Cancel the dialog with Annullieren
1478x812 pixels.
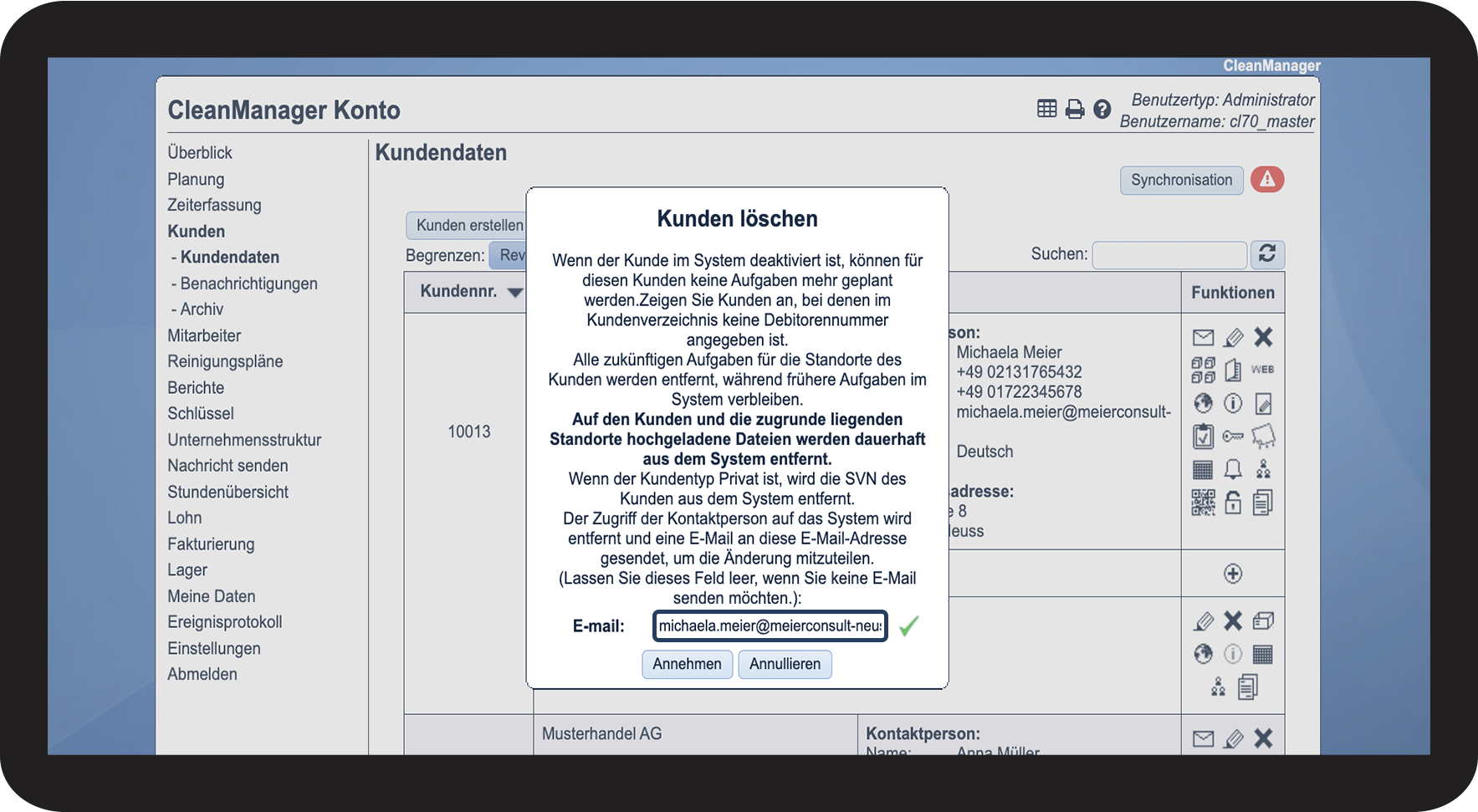point(785,664)
